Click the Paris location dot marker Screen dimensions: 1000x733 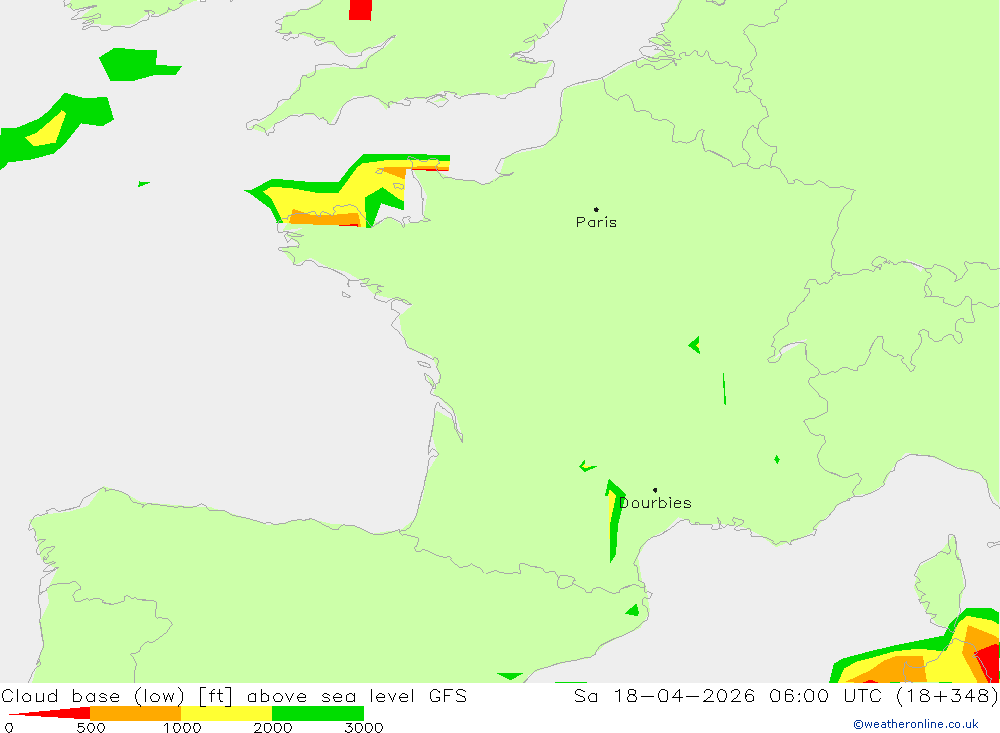(596, 209)
